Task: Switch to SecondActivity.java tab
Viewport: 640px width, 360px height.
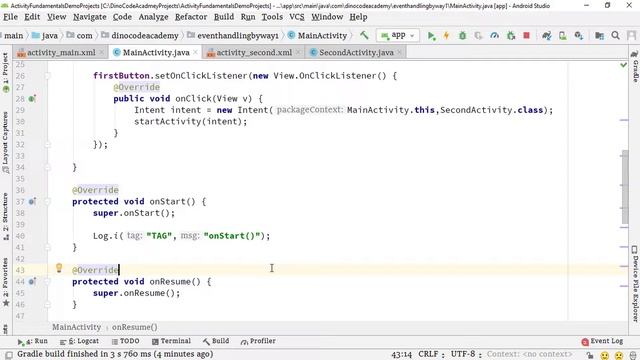Action: pos(356,53)
